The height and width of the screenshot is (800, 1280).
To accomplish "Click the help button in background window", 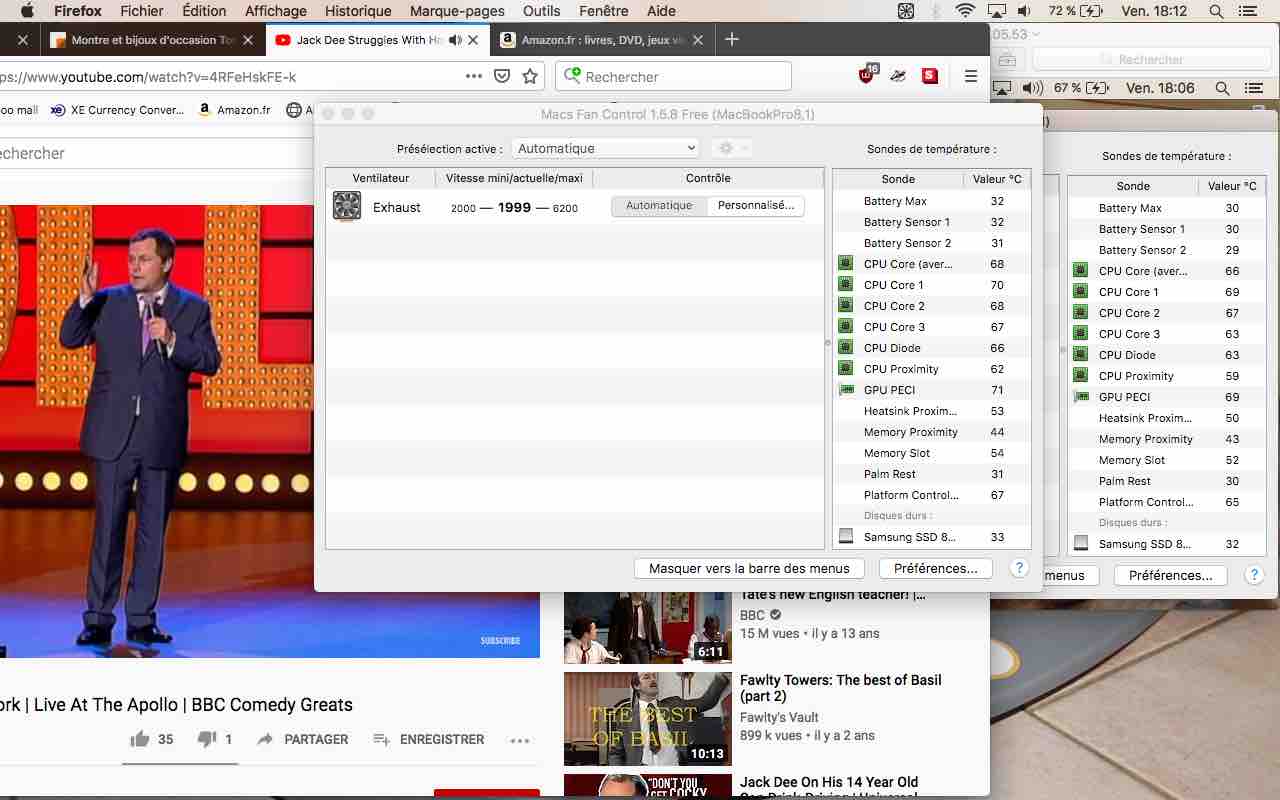I will (x=1254, y=575).
